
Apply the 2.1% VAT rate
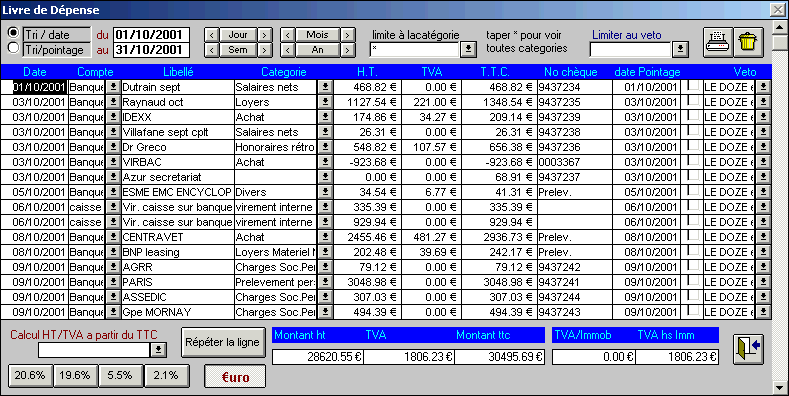click(x=167, y=375)
